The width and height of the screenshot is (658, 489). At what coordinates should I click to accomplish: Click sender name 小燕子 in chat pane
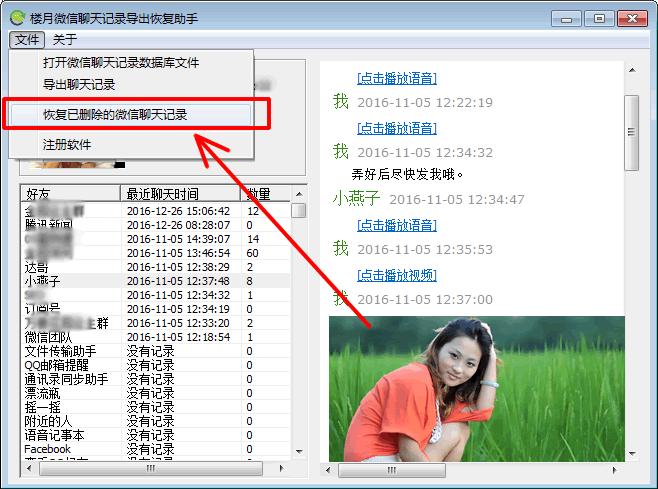[x=356, y=198]
